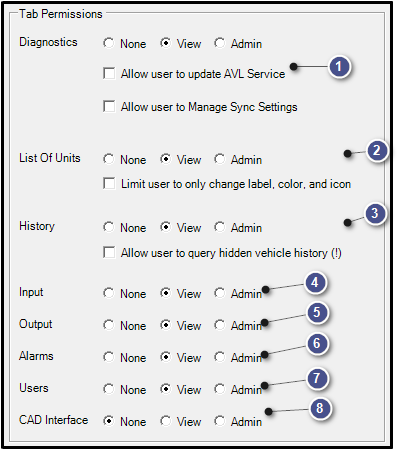Viewport: 400px width, 450px height.
Task: Tick Limit user to only change label checkbox
Action: (x=109, y=184)
